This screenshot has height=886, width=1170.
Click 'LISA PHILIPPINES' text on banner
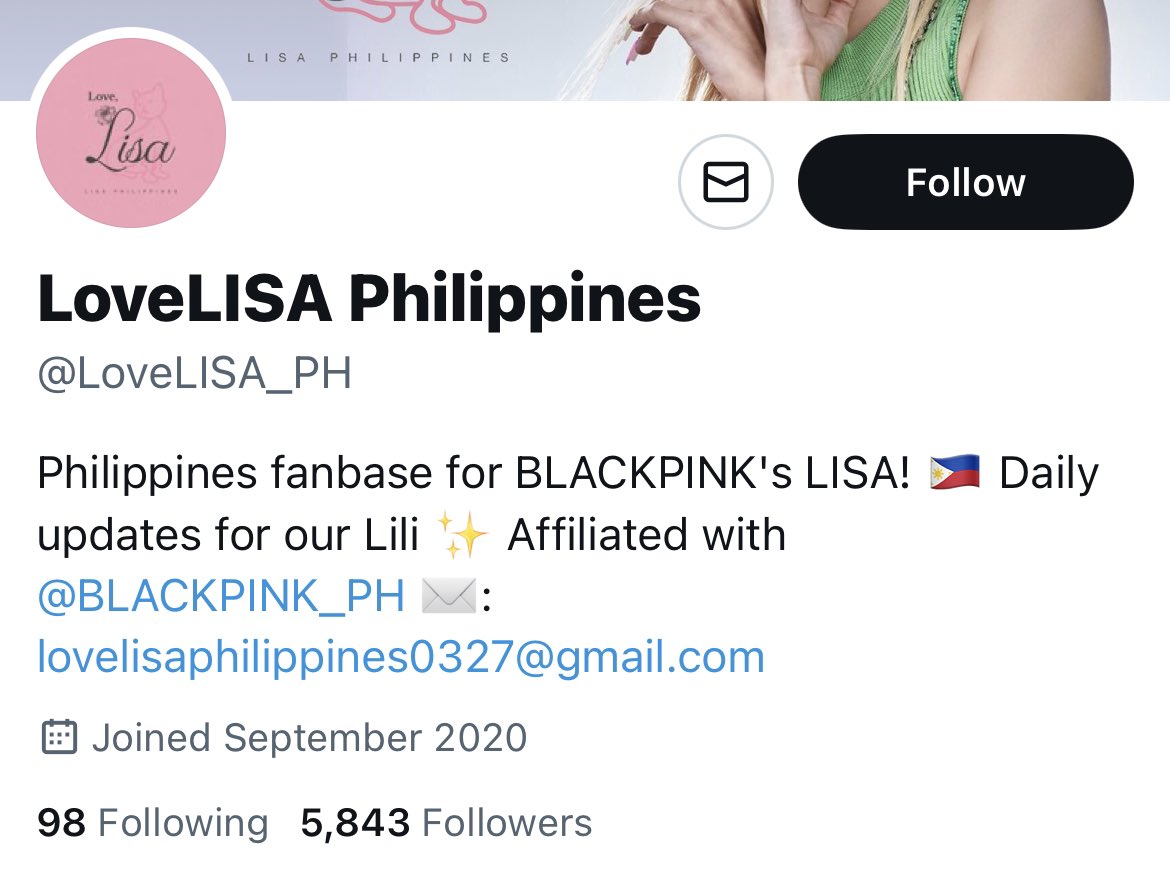(379, 57)
